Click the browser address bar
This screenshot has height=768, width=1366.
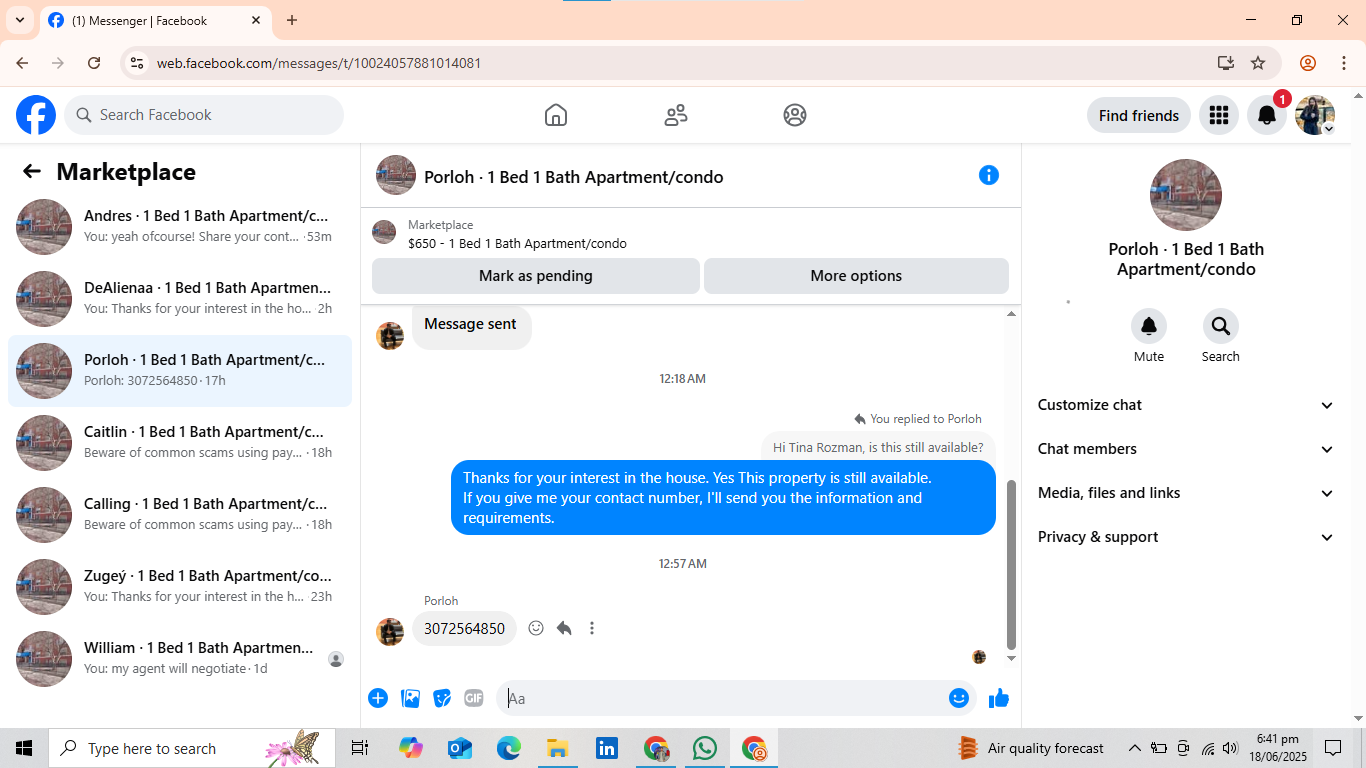[680, 63]
